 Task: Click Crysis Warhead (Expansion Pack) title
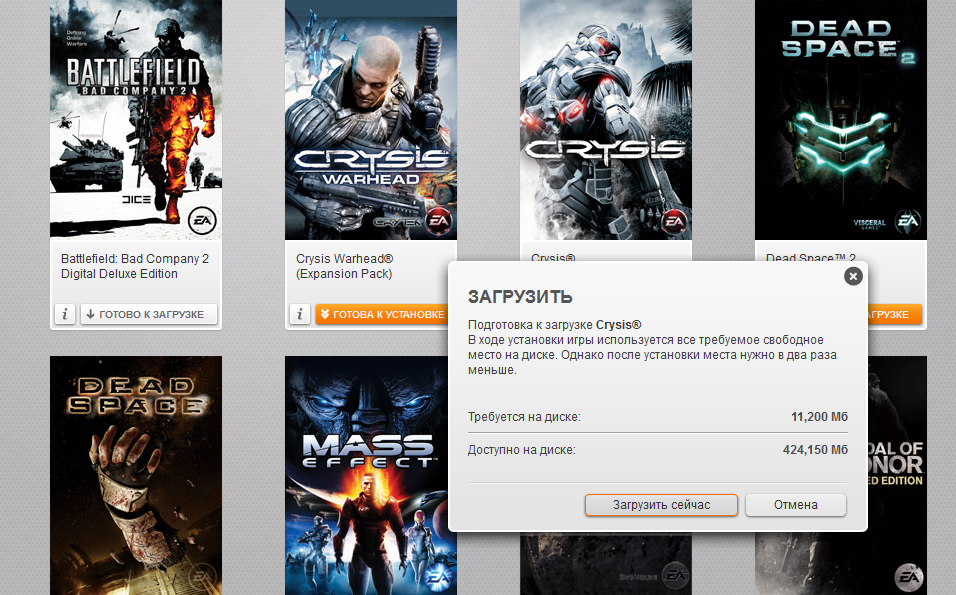click(344, 266)
